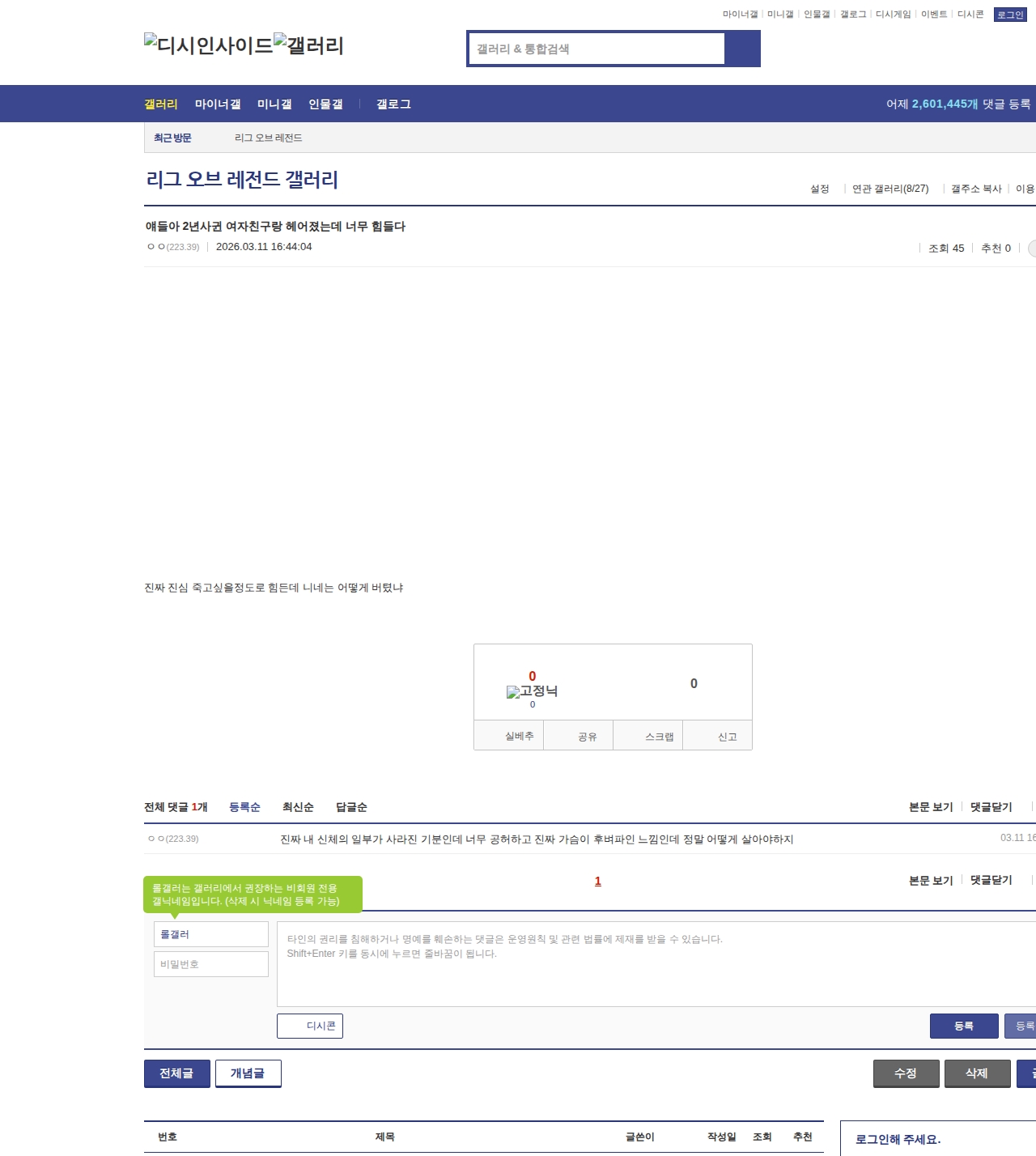Open 미니갤 in the top utility links
This screenshot has width=1036, height=1156.
(780, 15)
